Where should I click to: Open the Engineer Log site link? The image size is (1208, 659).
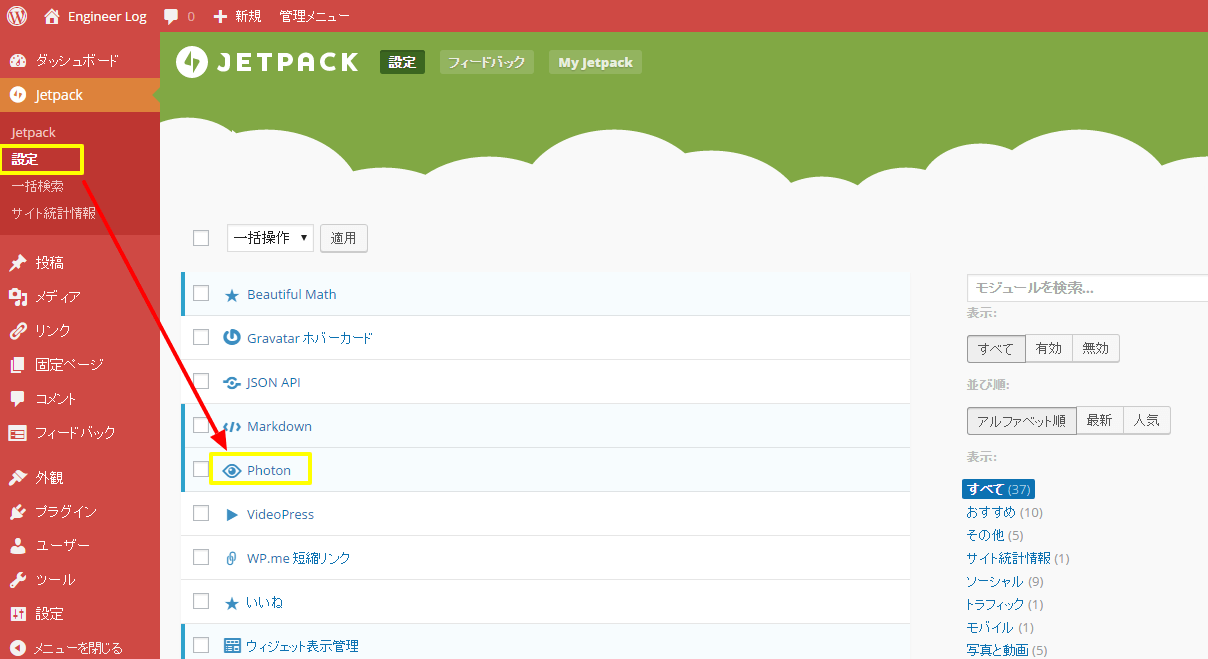107,17
